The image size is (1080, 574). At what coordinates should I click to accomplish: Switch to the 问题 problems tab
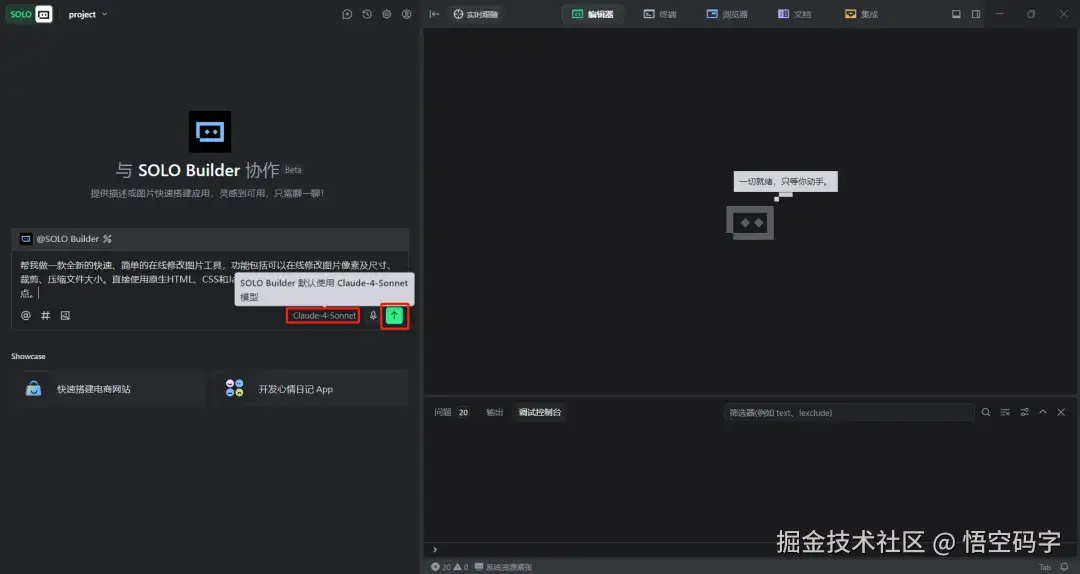[x=443, y=413]
